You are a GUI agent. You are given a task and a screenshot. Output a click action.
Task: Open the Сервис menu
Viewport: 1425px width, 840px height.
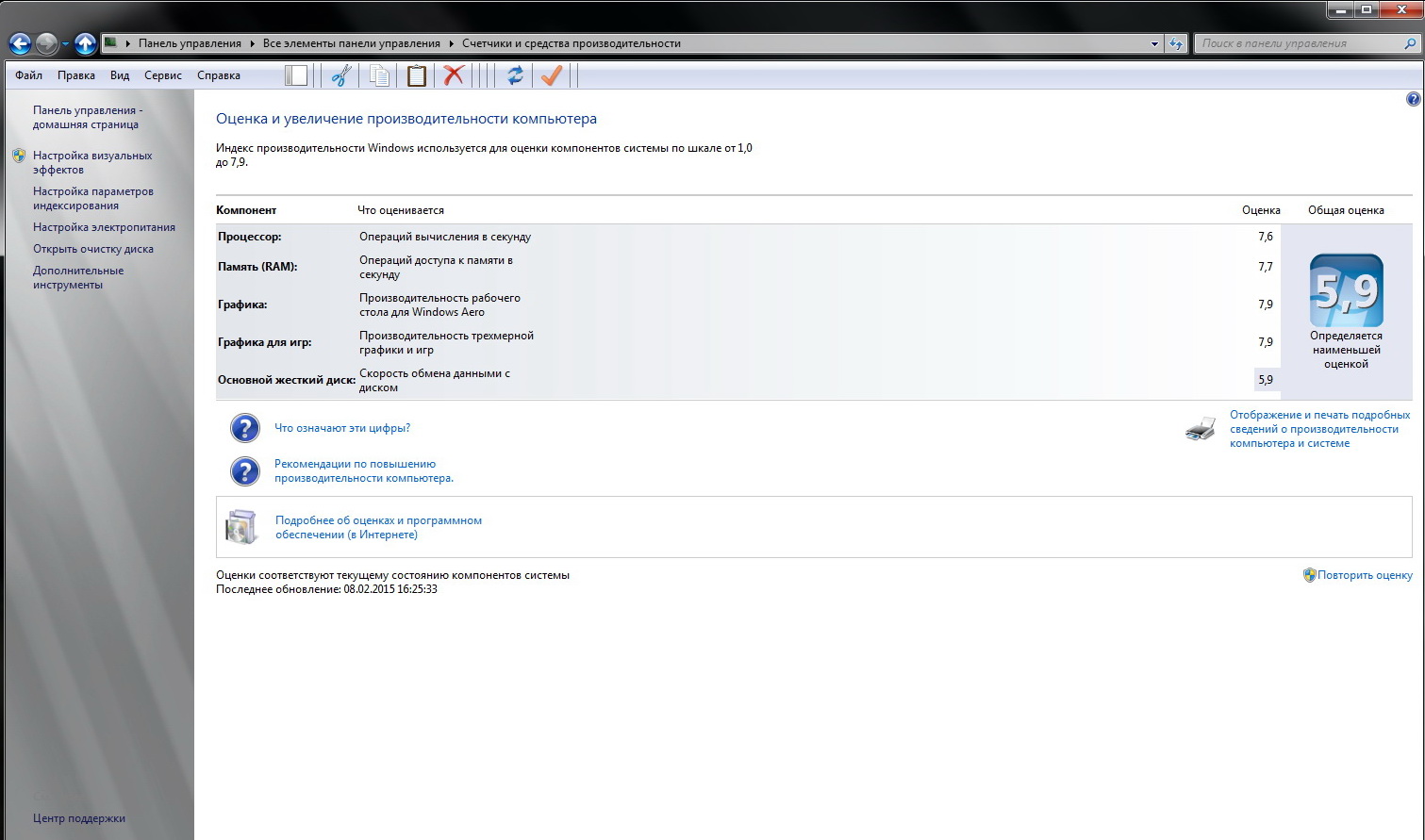click(x=163, y=75)
